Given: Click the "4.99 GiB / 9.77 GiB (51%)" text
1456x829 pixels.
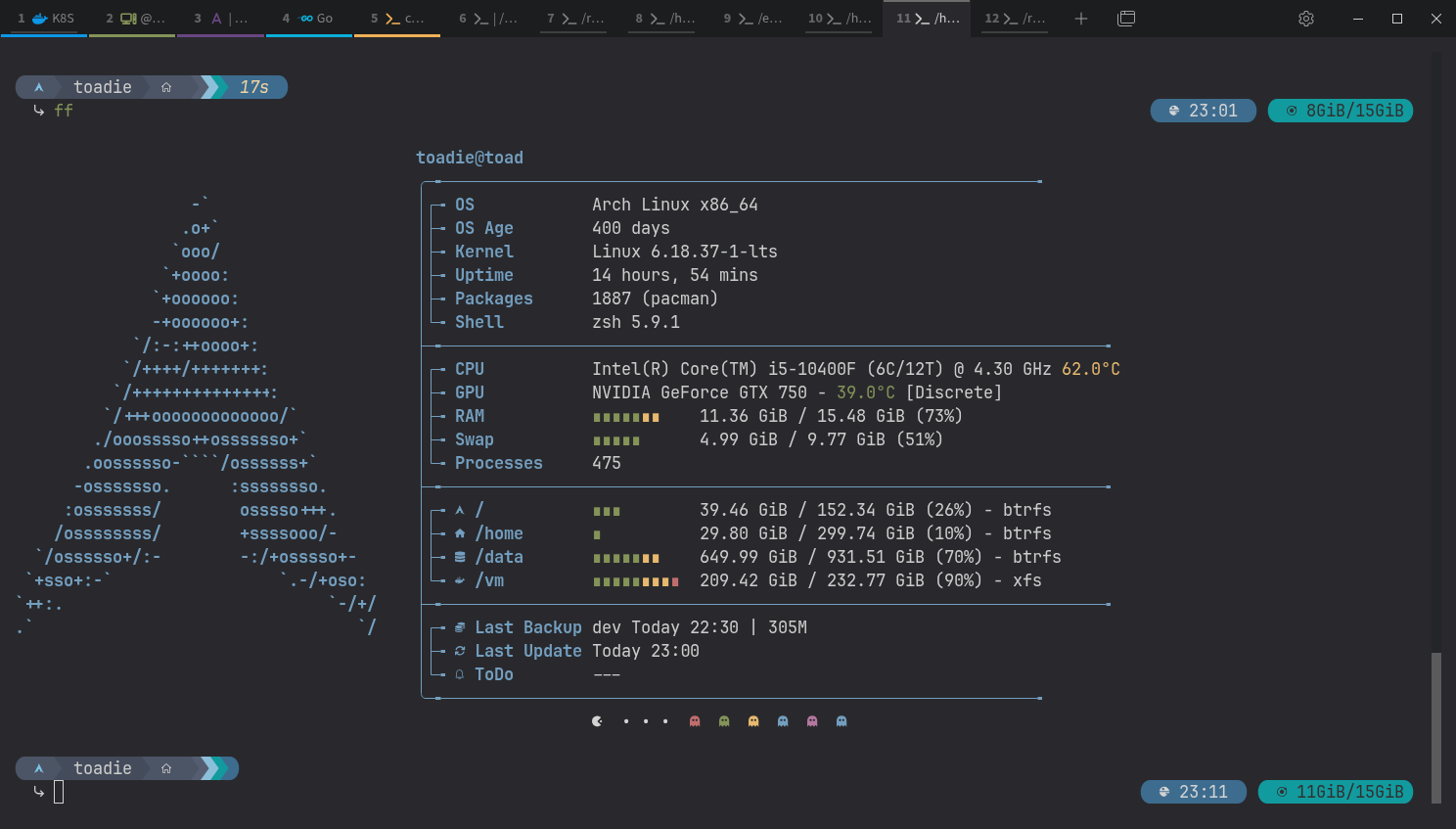Looking at the screenshot, I should pyautogui.click(x=822, y=439).
